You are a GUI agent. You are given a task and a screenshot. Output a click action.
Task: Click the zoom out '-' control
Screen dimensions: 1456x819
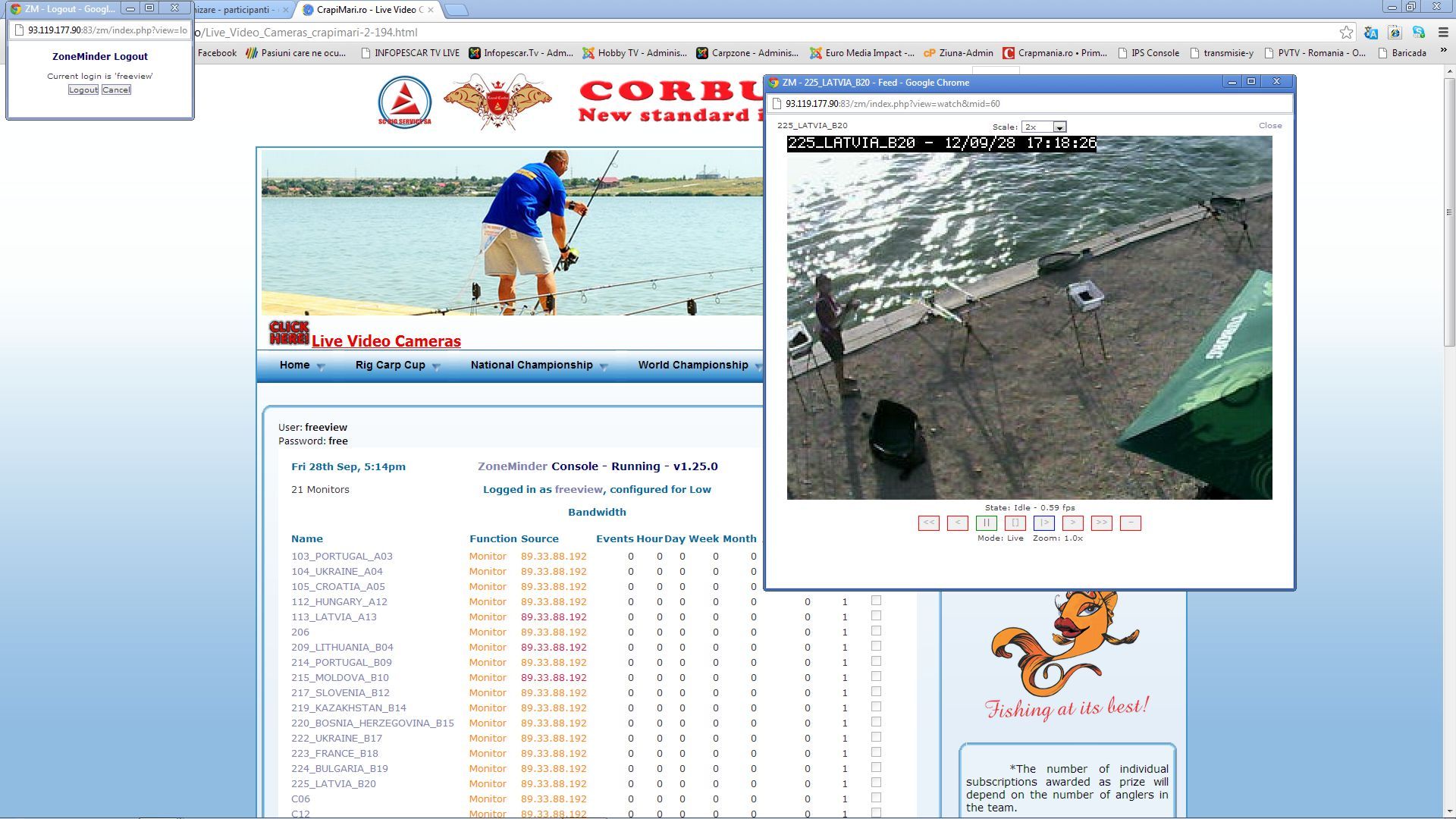pyautogui.click(x=1130, y=523)
